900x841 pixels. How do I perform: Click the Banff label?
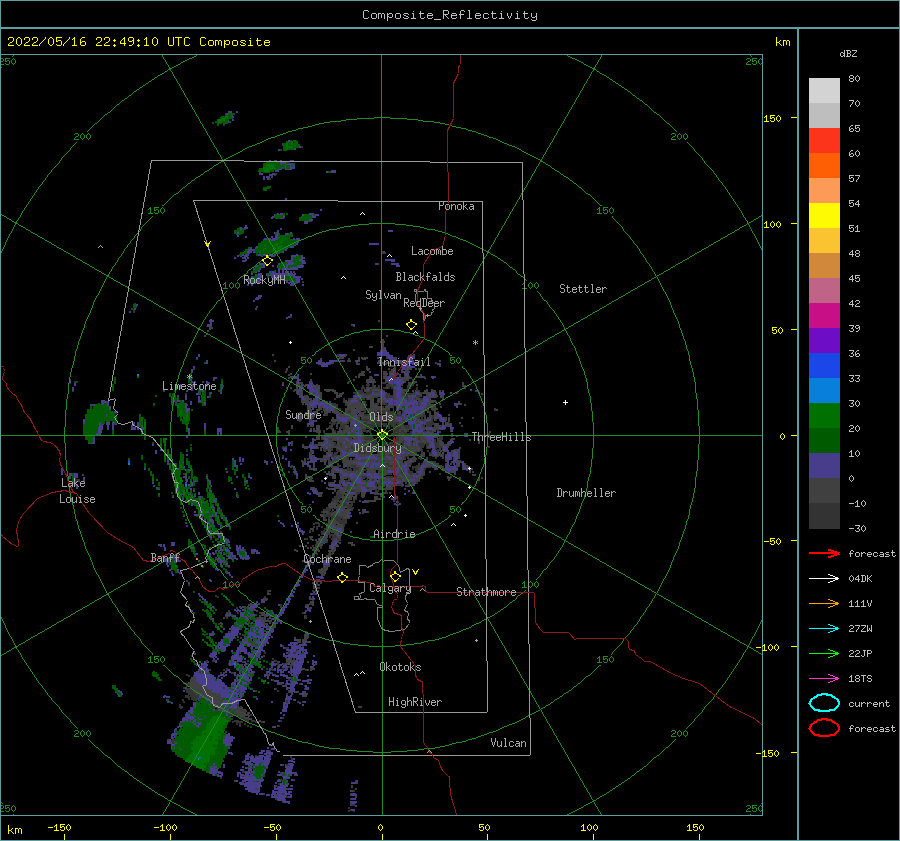(x=165, y=558)
